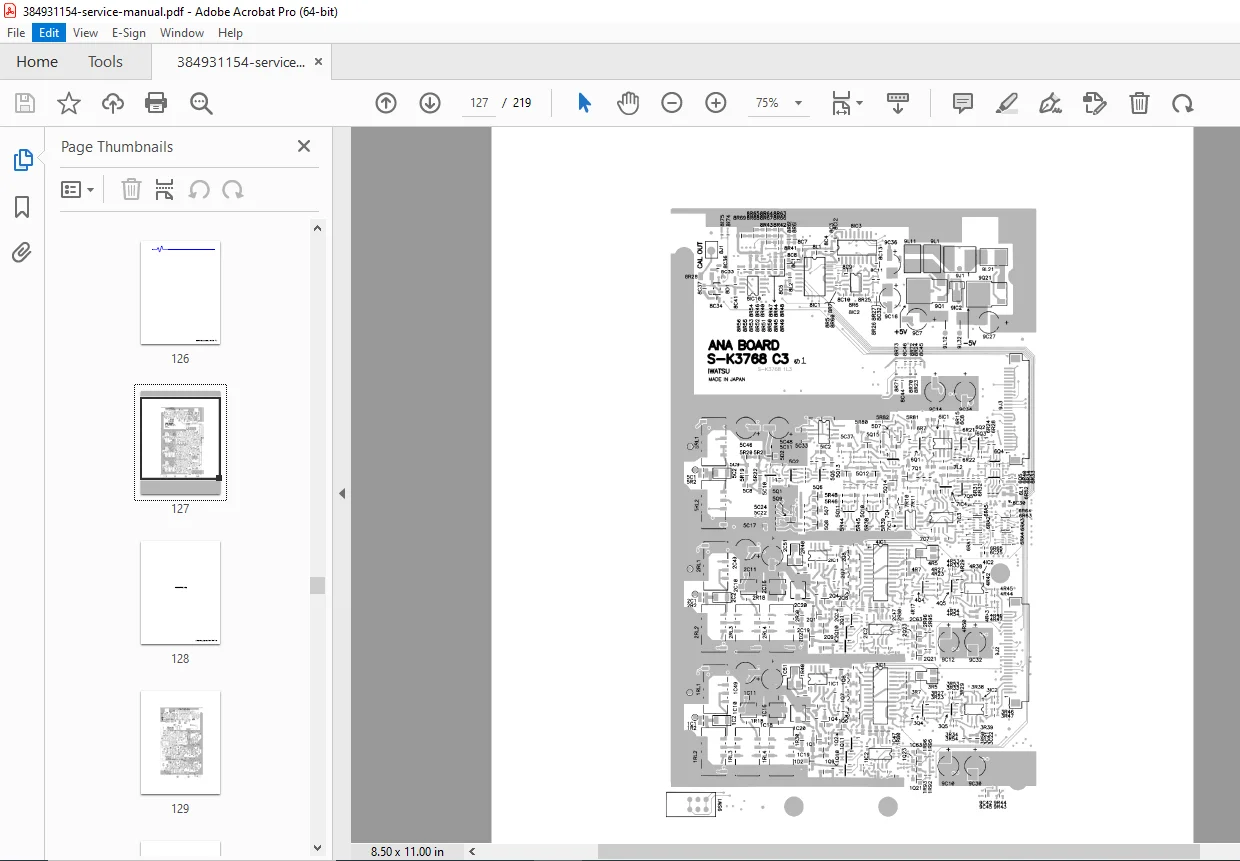Viewport: 1240px width, 861px height.
Task: Click the scrolling mode keyboard icon
Action: click(x=898, y=103)
